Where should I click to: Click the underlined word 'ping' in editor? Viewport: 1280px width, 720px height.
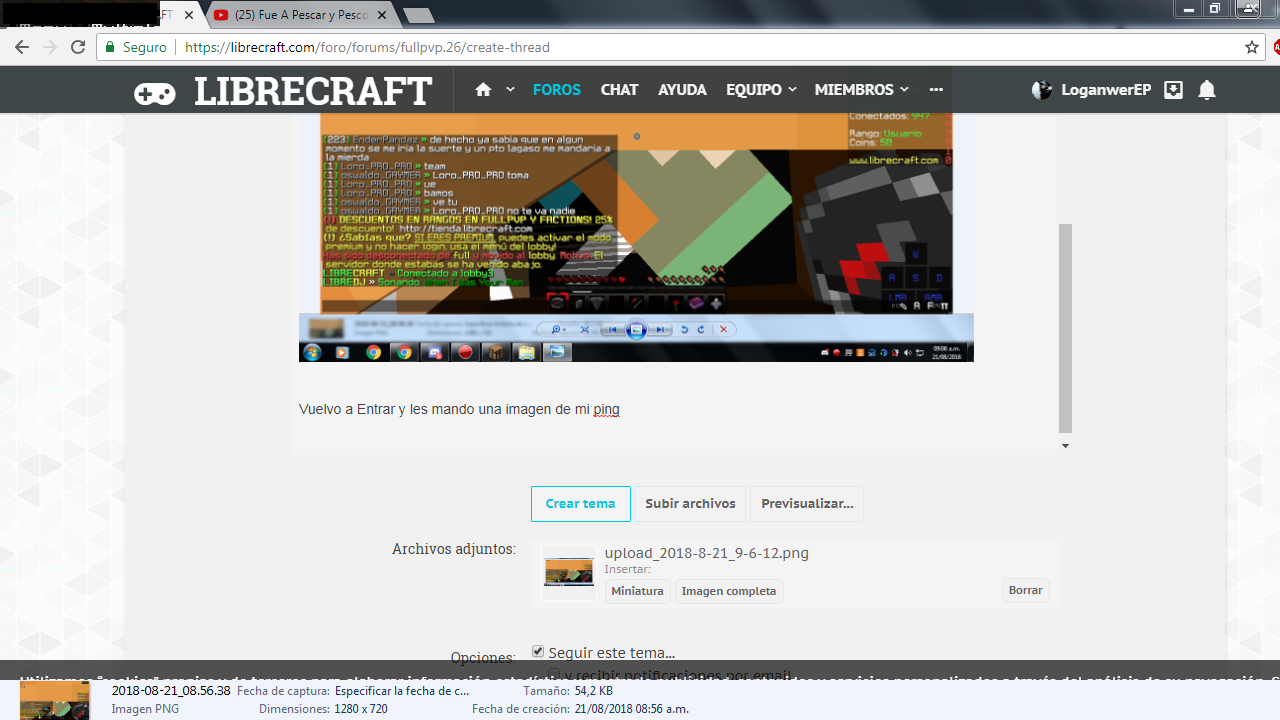point(606,409)
